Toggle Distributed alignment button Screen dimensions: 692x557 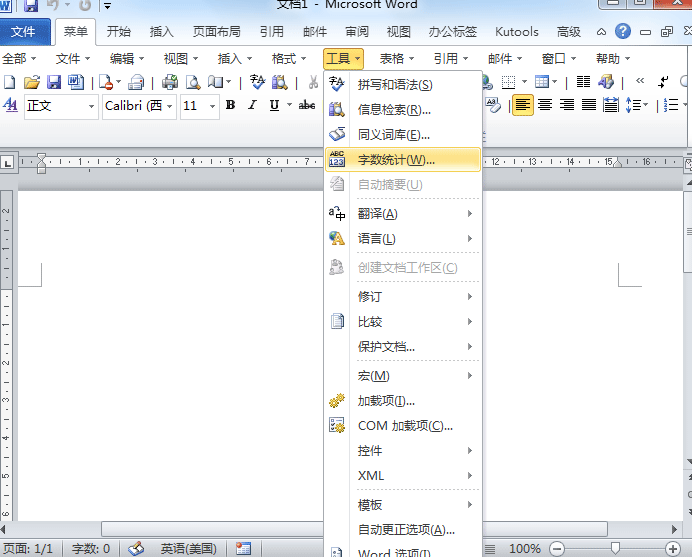click(611, 105)
